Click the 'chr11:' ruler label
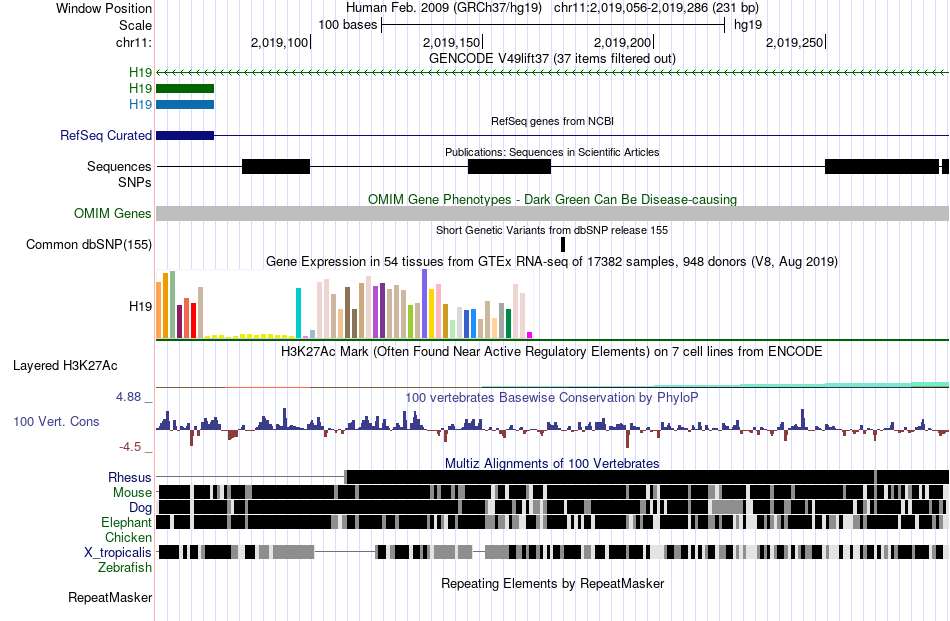The height and width of the screenshot is (621, 950). (133, 43)
